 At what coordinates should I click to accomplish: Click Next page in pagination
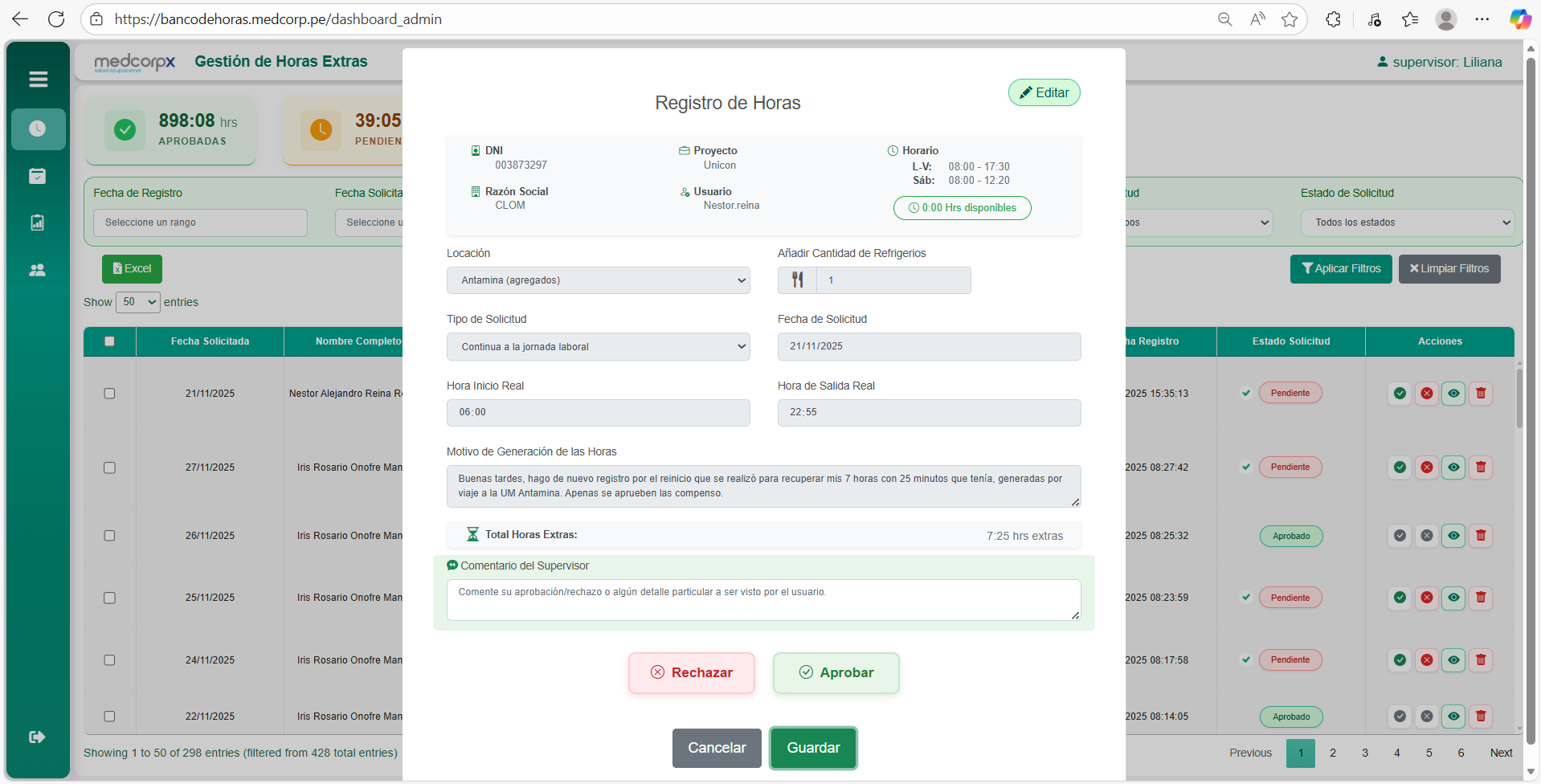point(1500,753)
